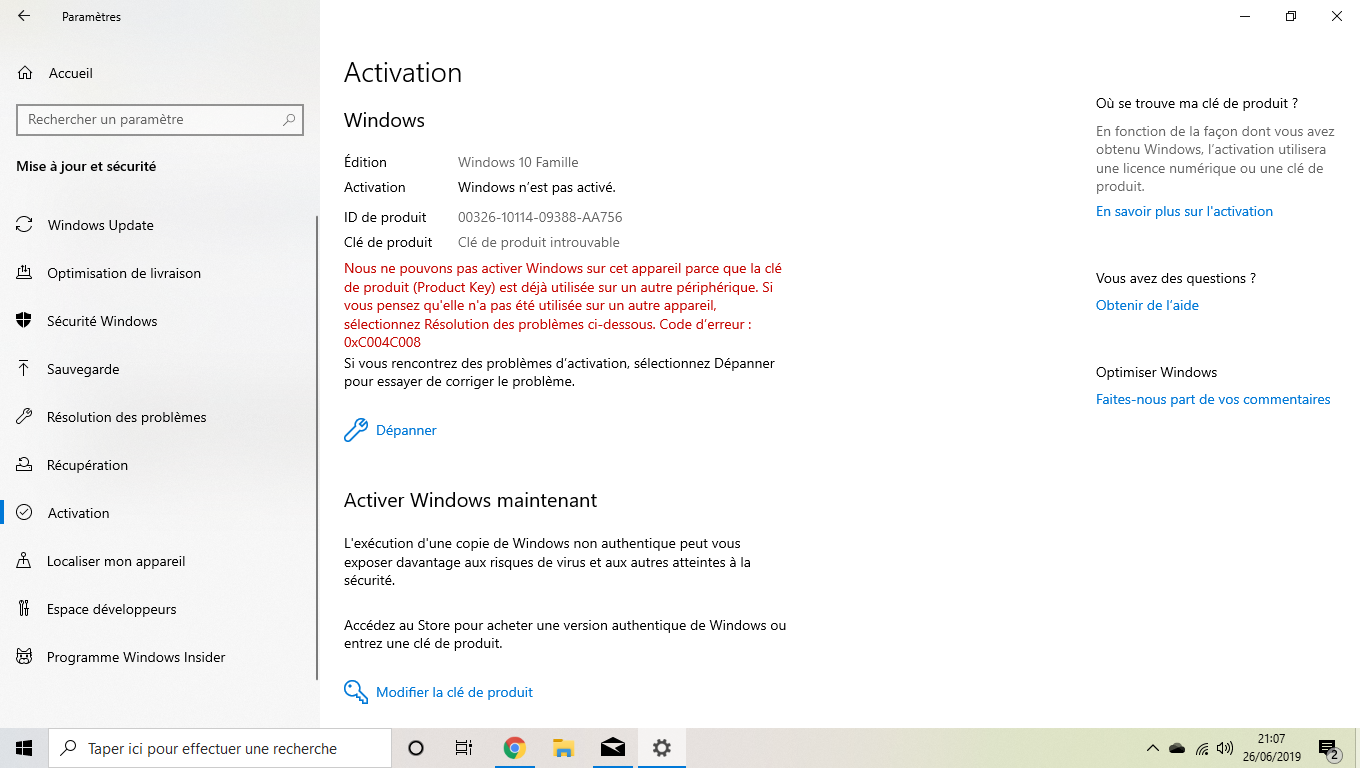Click the 'Où se trouve ma clé de produit ?' heading

1197,103
